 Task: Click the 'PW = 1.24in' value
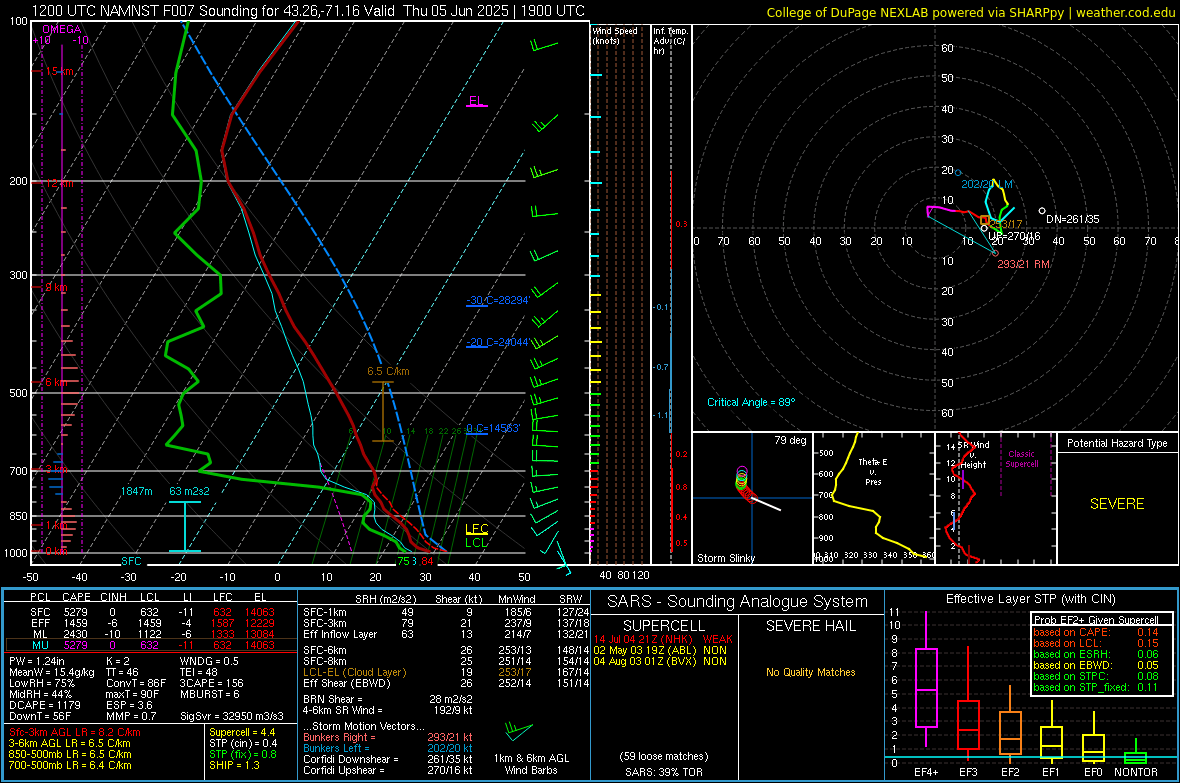coord(36,661)
